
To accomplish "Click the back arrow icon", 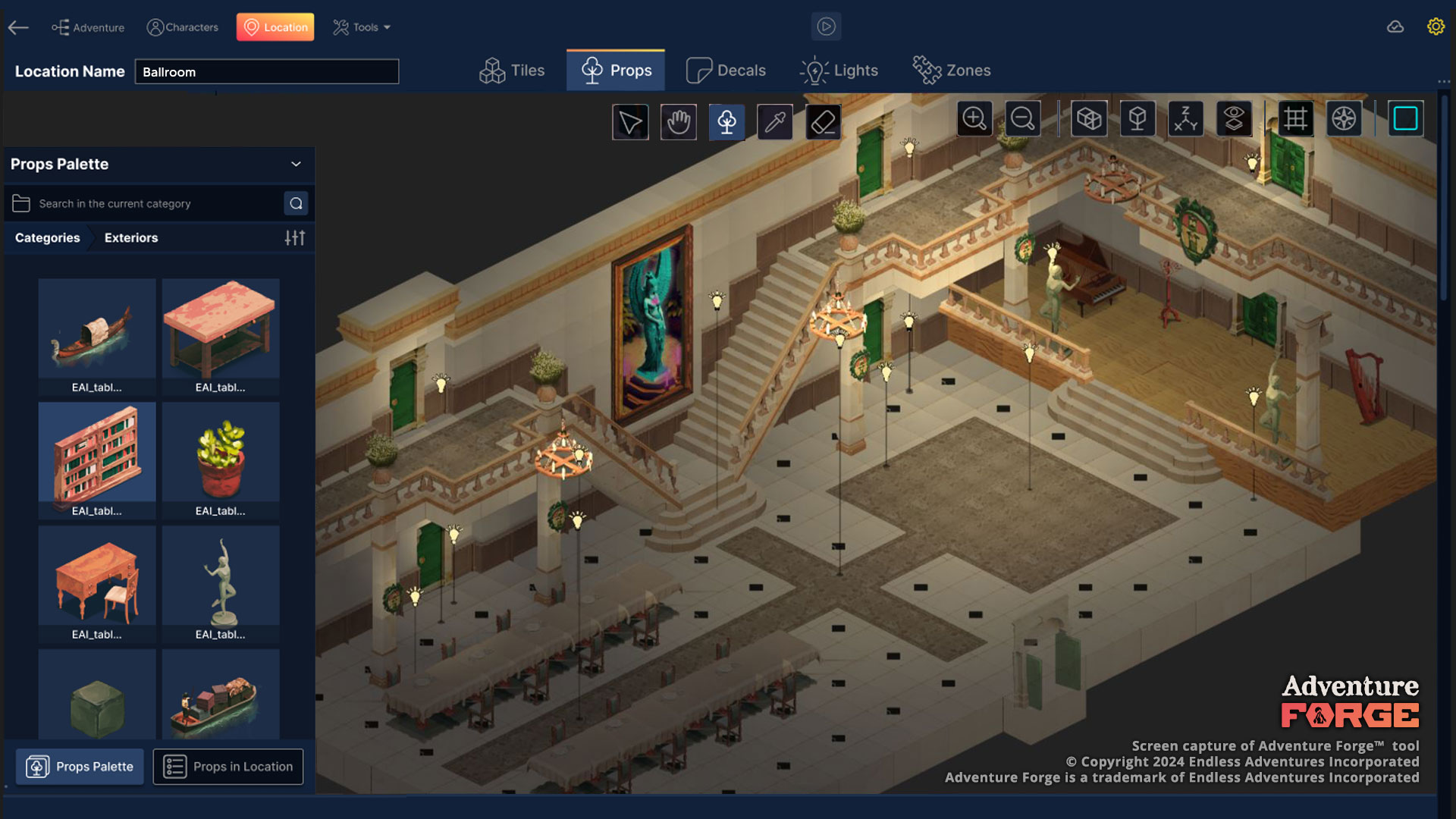I will tap(18, 27).
